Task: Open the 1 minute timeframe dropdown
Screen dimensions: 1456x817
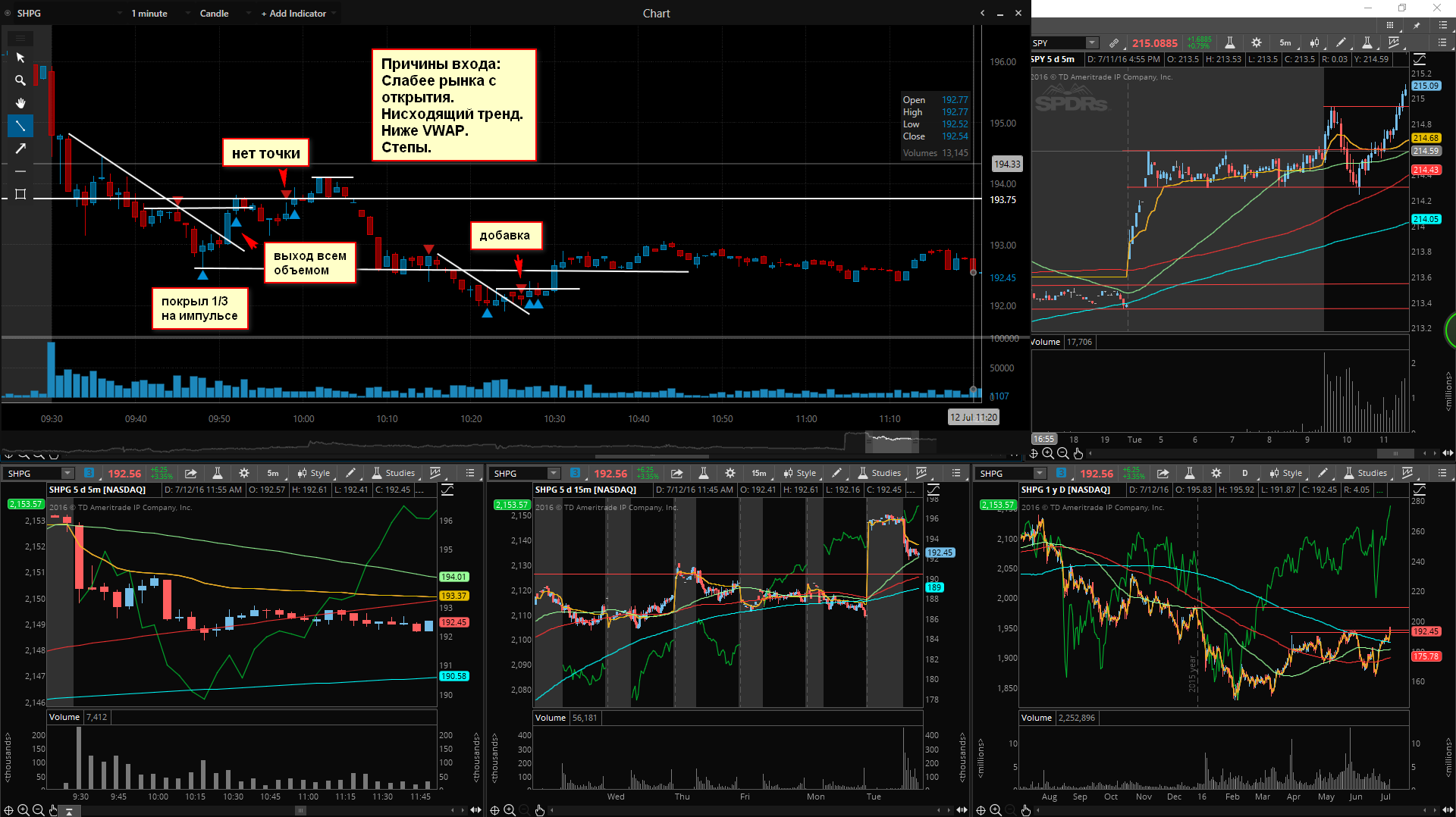Action: coord(149,14)
